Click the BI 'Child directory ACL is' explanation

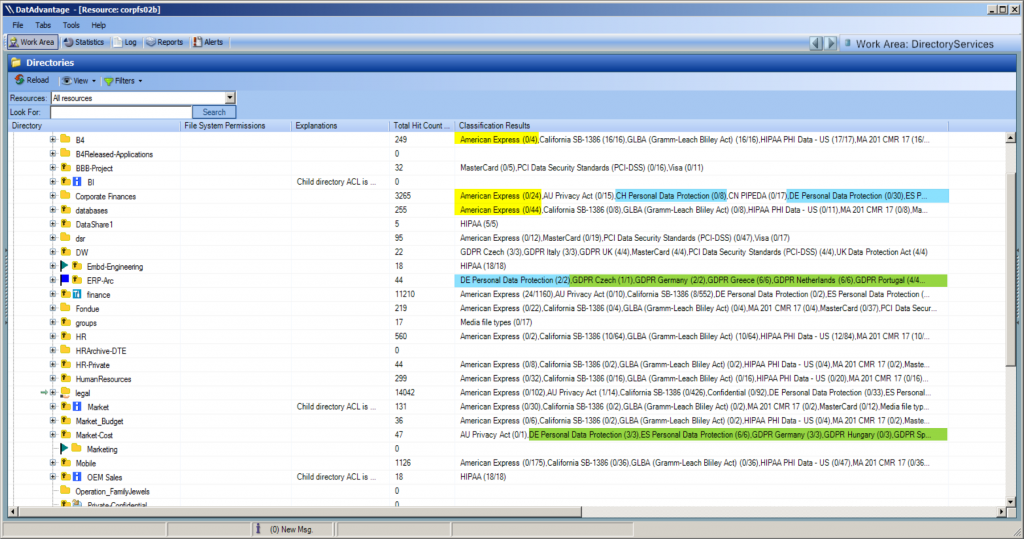point(336,182)
